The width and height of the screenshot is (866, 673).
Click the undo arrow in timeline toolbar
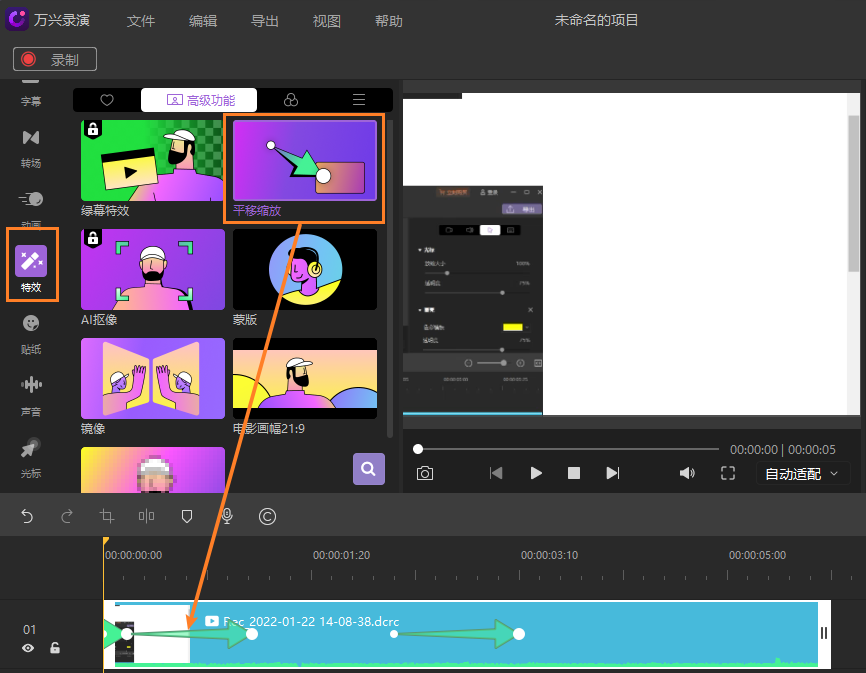coord(27,516)
